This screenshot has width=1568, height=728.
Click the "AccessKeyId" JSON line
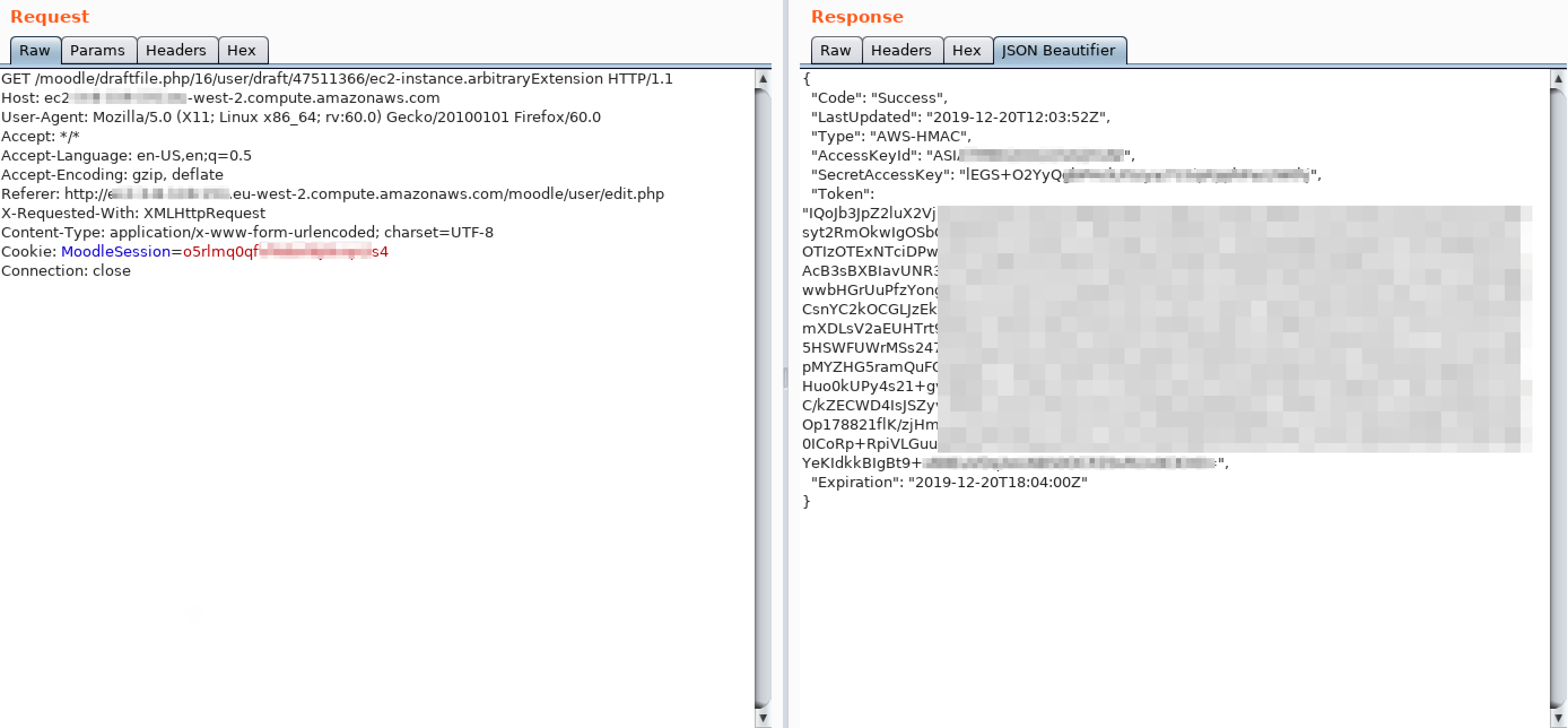973,155
